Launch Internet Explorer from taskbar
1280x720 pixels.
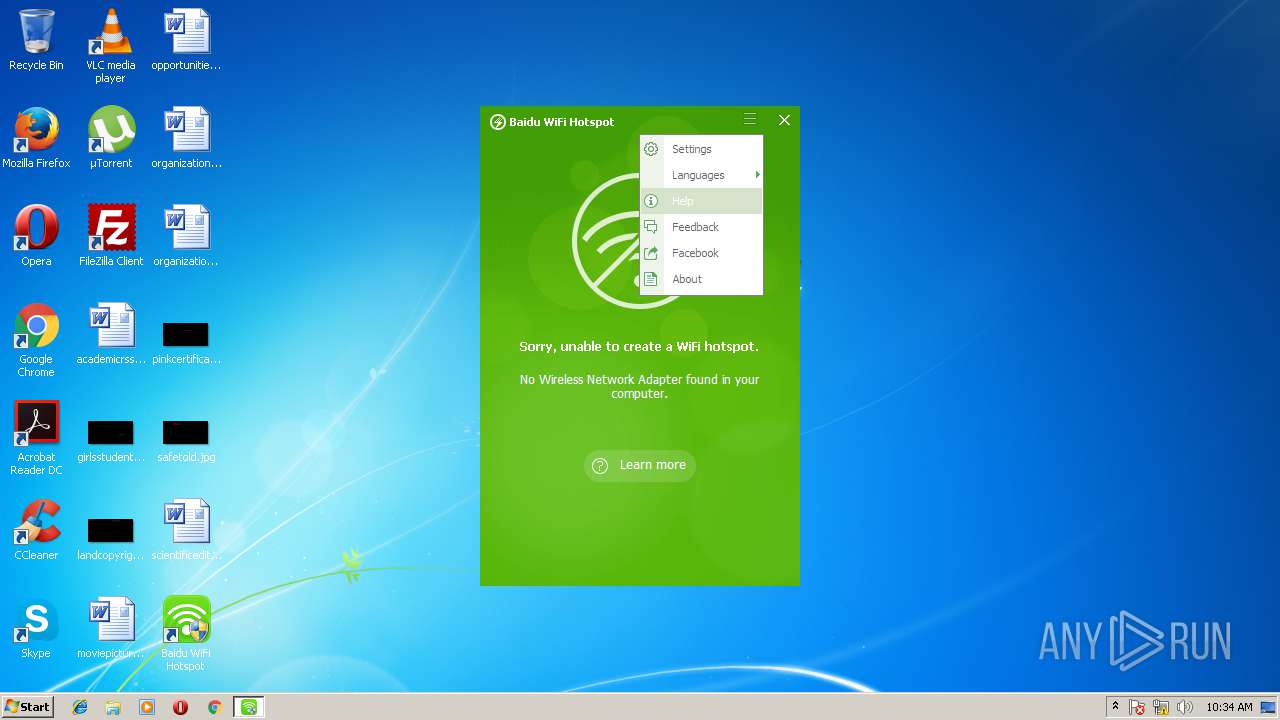coord(80,707)
